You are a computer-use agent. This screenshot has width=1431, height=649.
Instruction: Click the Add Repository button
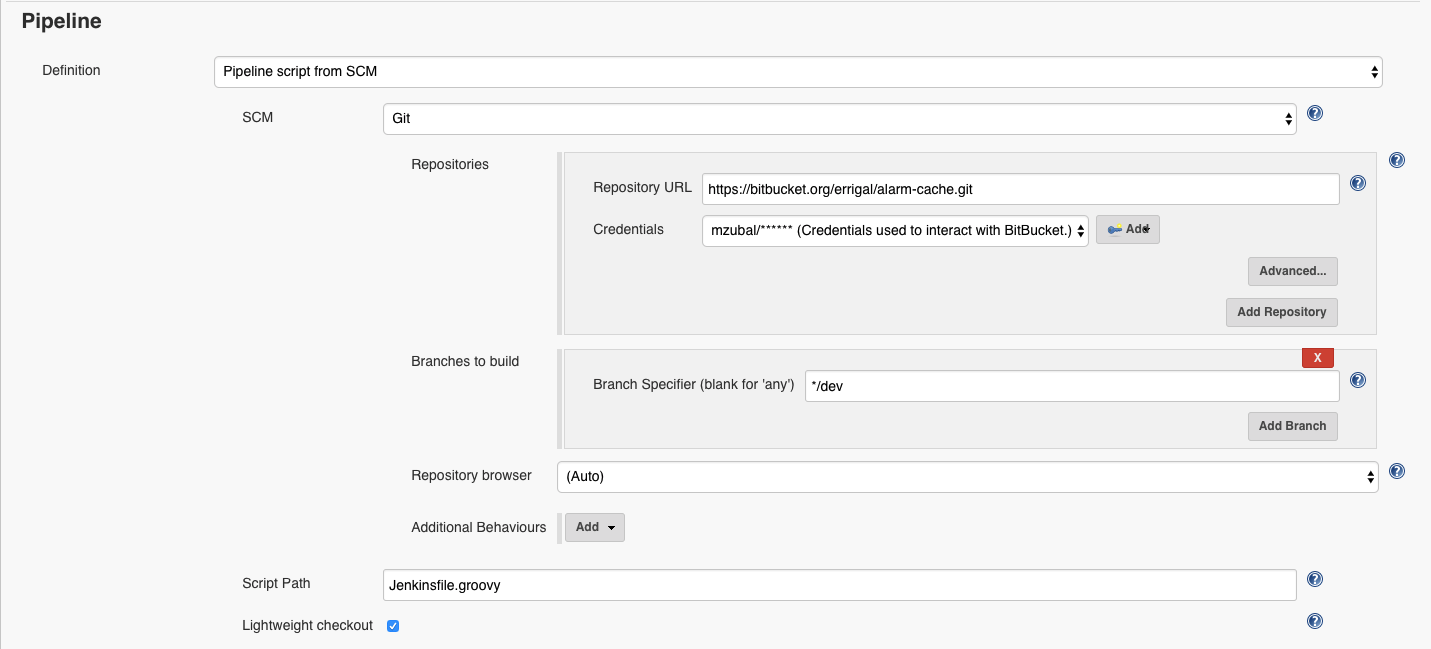(x=1281, y=312)
